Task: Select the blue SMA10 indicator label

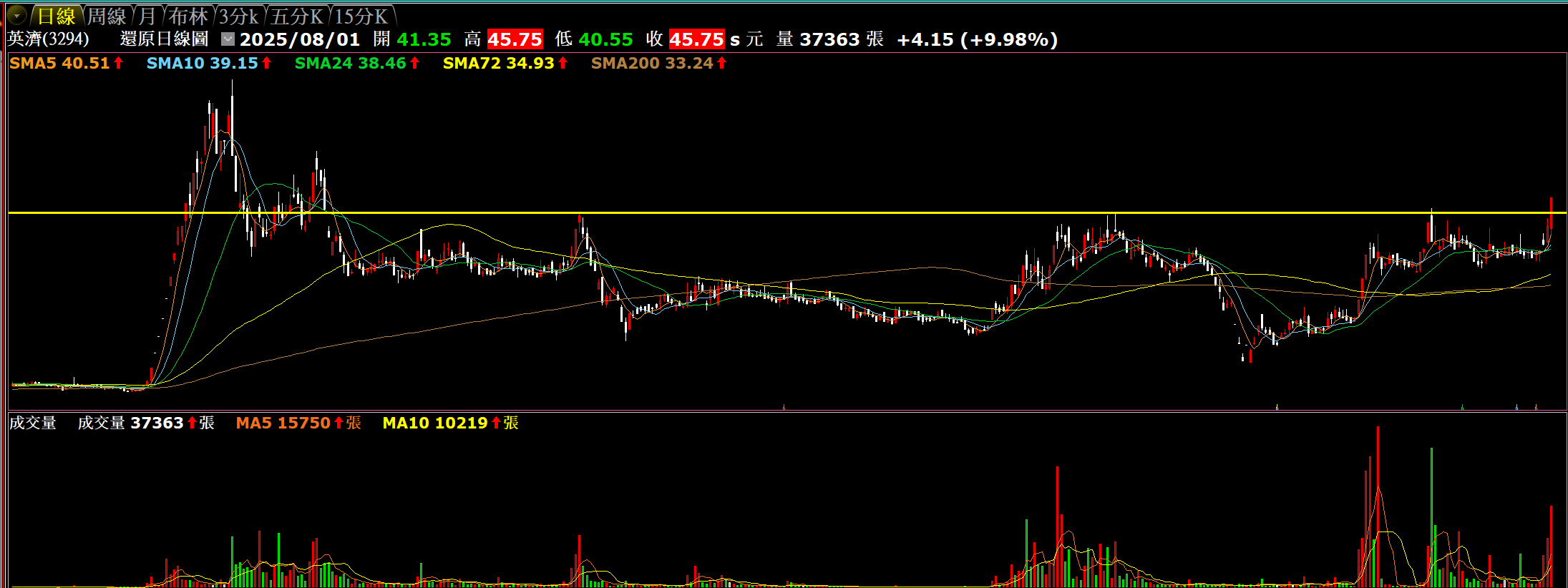Action: point(202,63)
